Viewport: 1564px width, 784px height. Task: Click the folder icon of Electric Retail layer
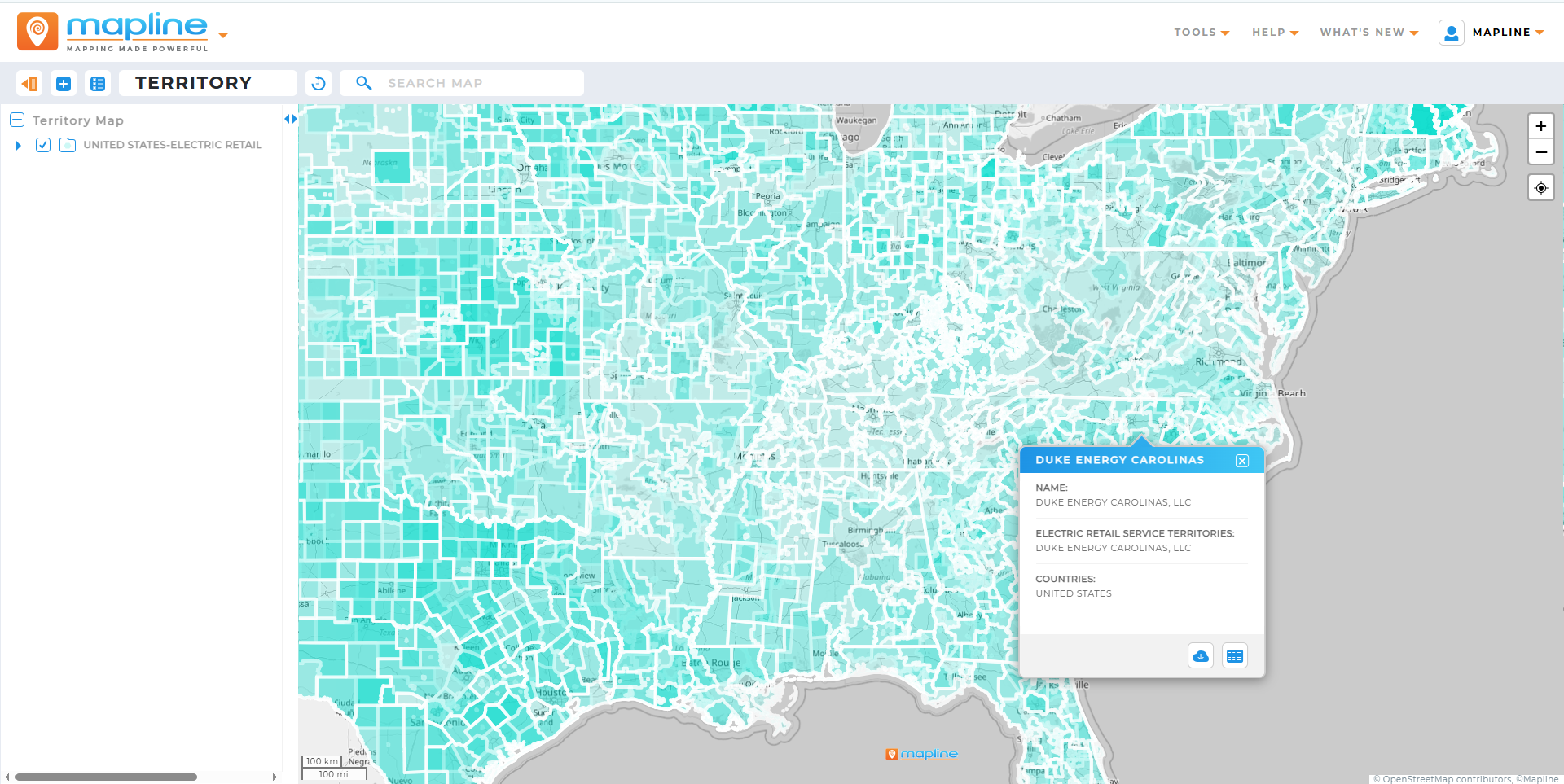pos(68,145)
